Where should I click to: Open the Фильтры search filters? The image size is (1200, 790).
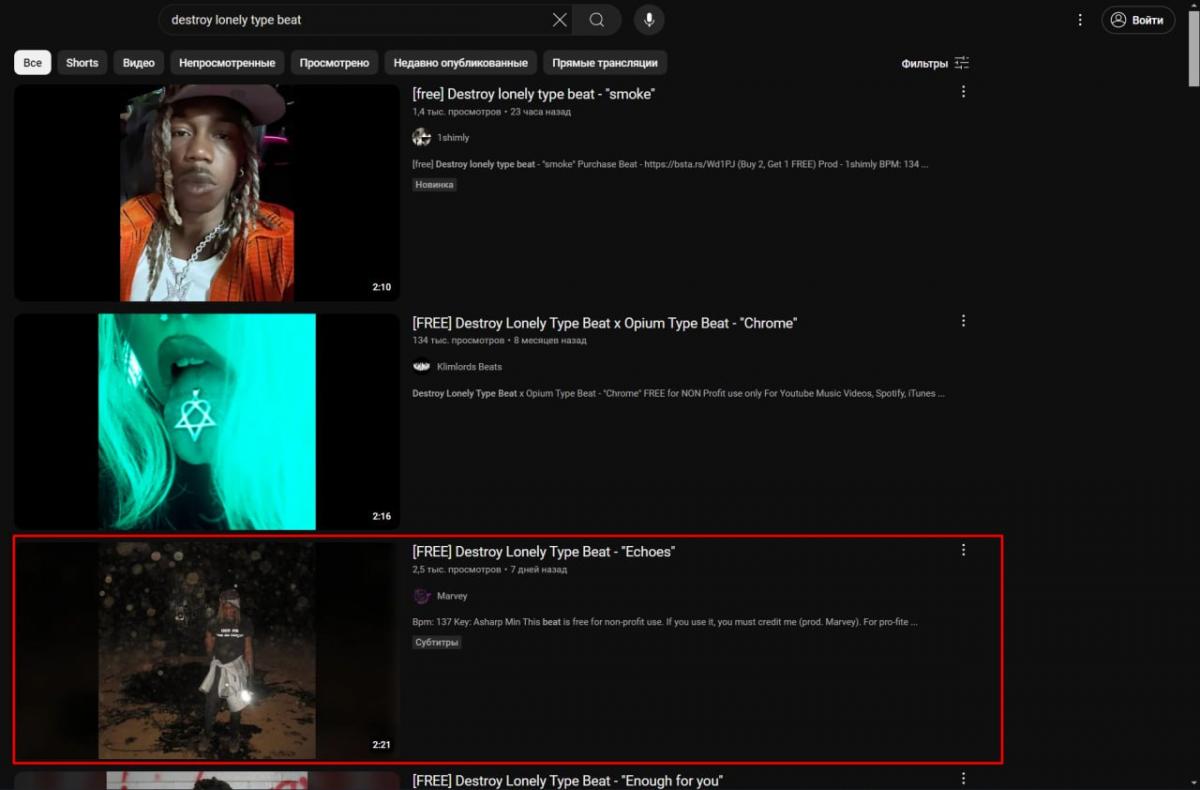click(935, 63)
